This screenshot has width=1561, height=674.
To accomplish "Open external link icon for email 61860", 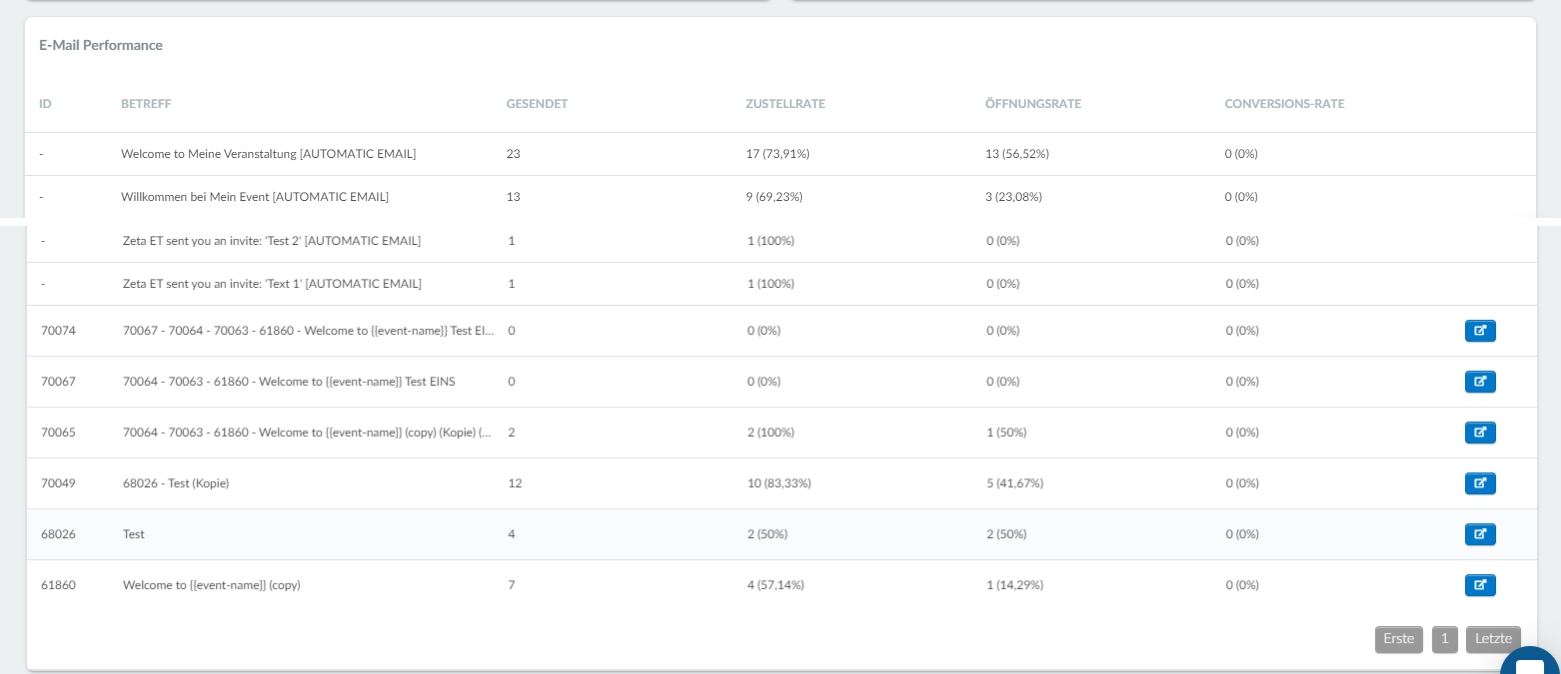I will pyautogui.click(x=1480, y=585).
